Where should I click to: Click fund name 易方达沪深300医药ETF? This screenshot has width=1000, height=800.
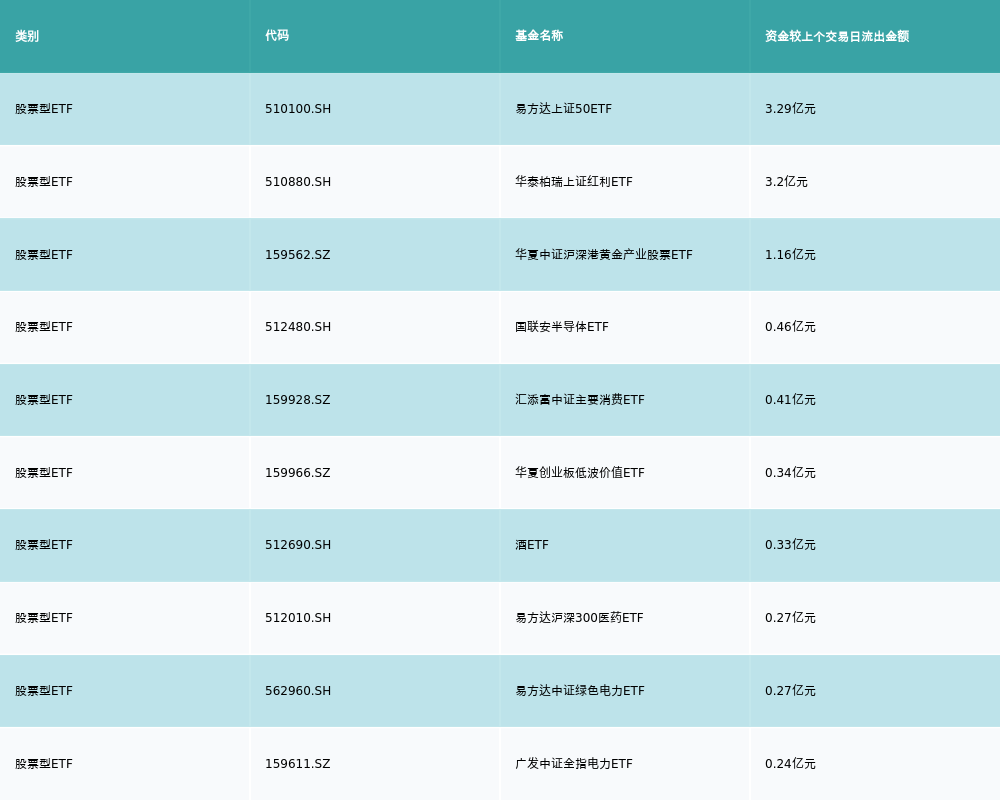click(x=579, y=618)
